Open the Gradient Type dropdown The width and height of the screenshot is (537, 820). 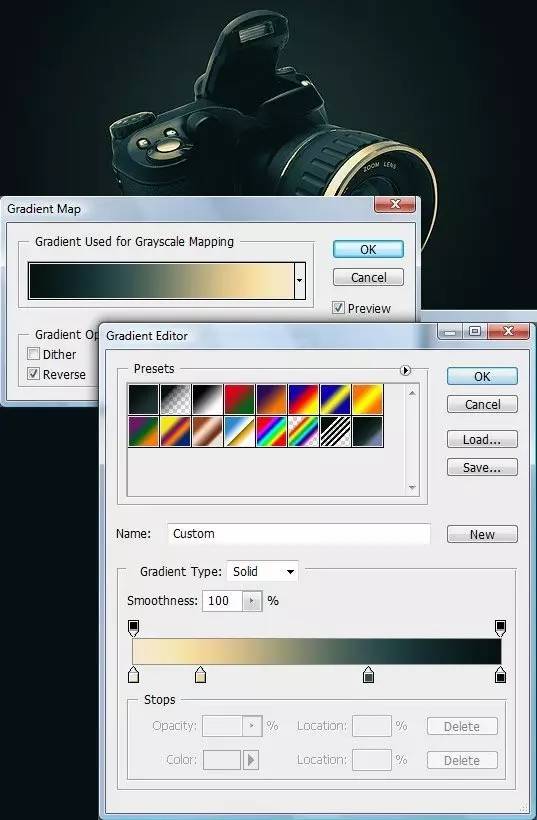click(262, 571)
